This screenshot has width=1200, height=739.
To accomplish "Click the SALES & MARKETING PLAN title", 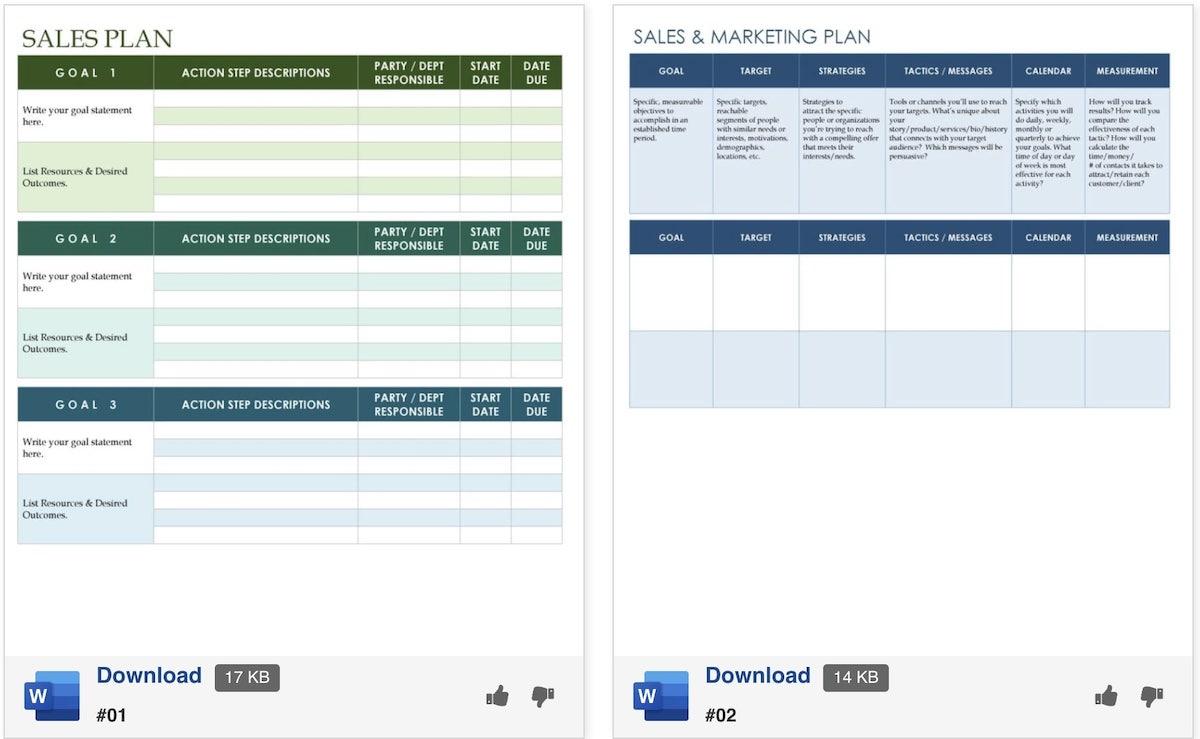I will [751, 37].
